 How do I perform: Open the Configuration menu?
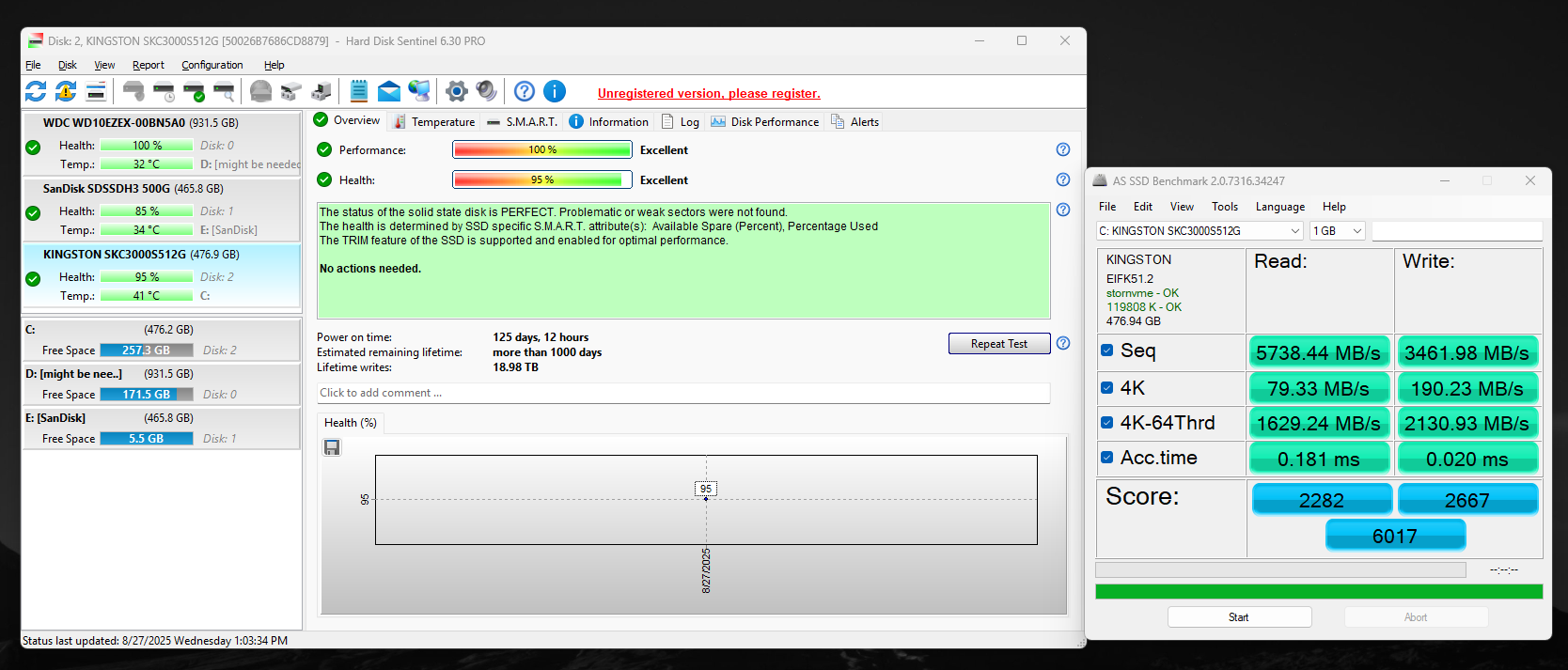click(x=212, y=65)
